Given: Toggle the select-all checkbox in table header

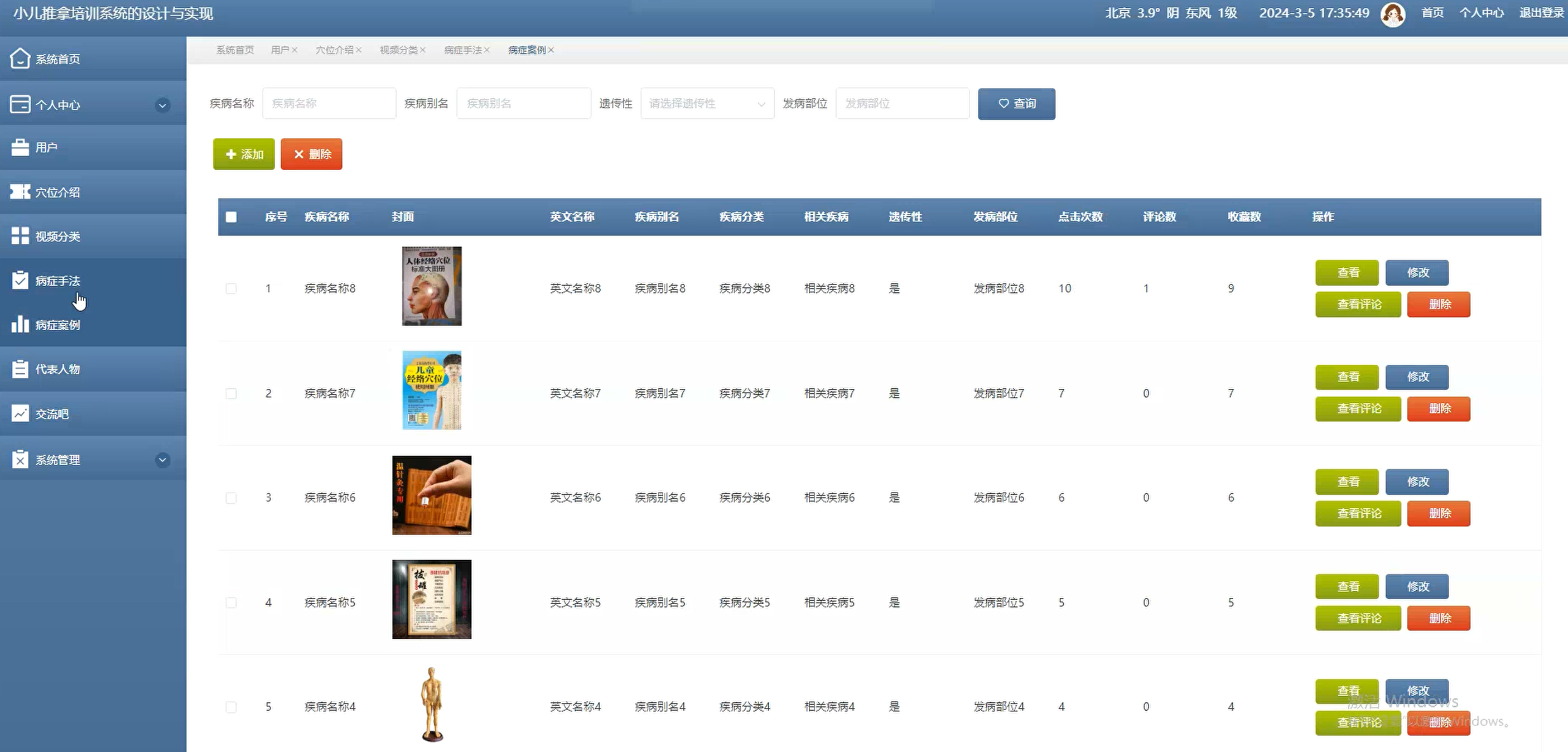Looking at the screenshot, I should (231, 217).
